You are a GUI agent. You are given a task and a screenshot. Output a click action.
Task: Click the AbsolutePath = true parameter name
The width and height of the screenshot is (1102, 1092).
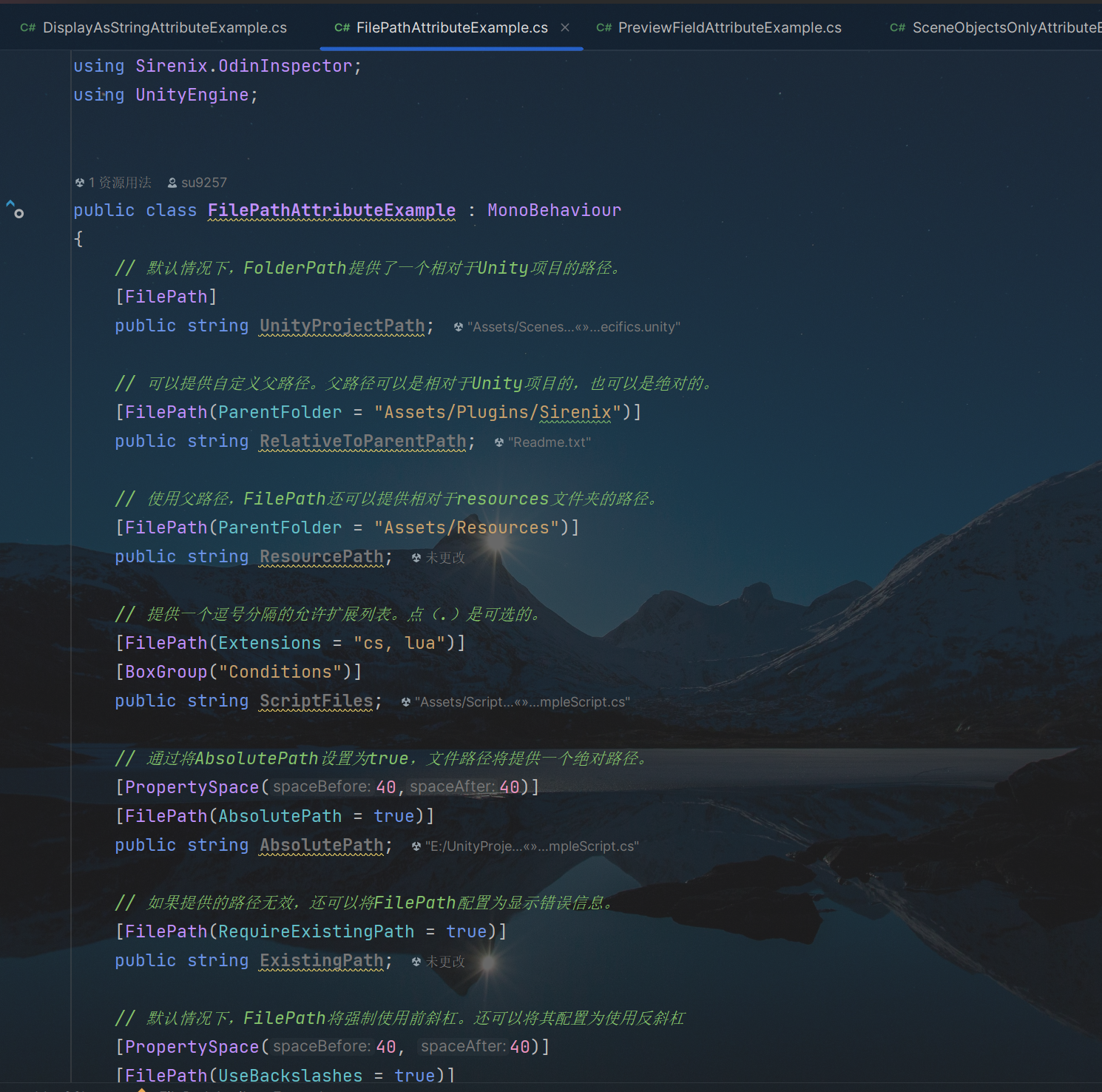point(280,816)
